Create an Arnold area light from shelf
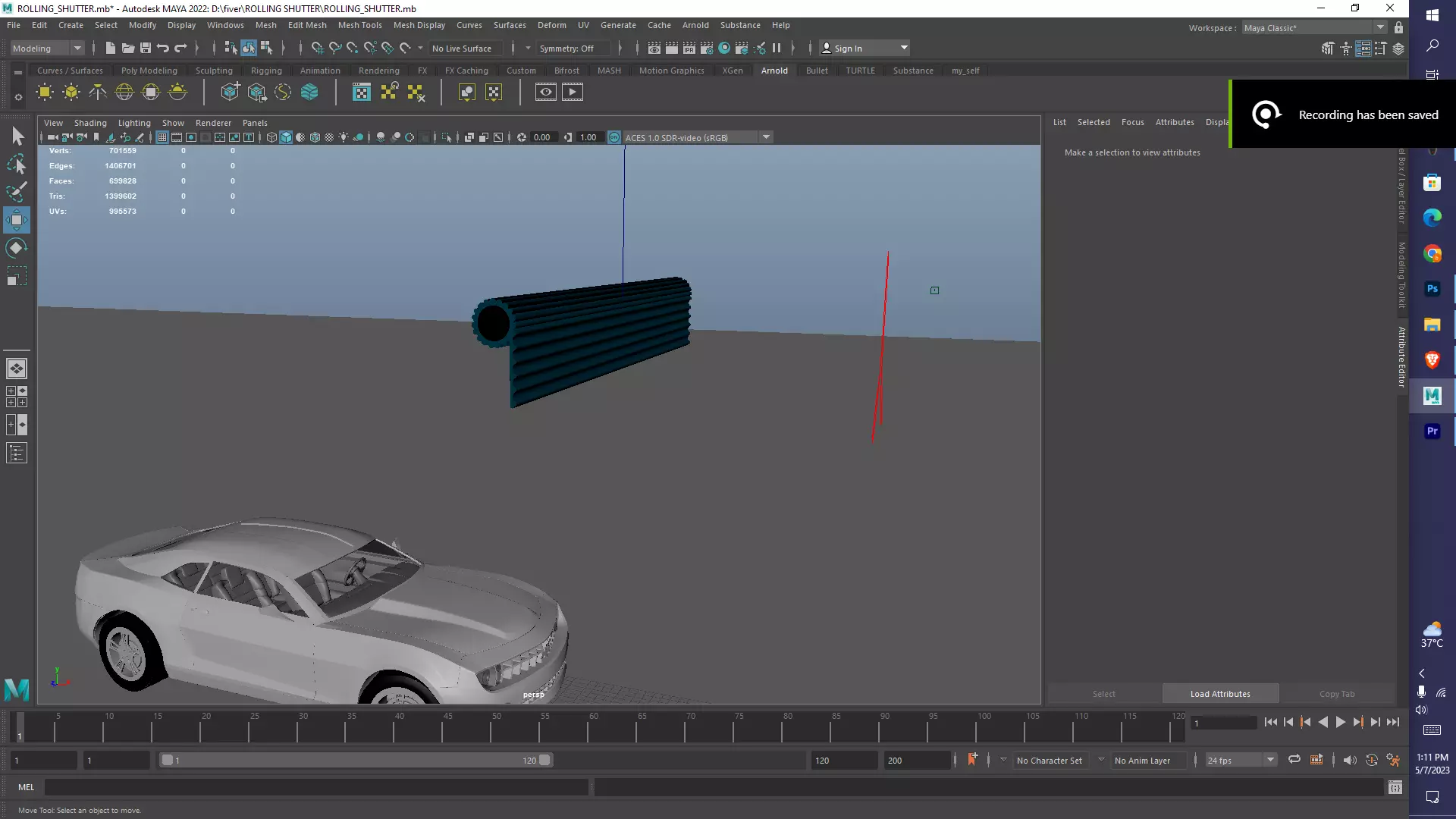Screen dimensions: 1456x819 (x=45, y=93)
